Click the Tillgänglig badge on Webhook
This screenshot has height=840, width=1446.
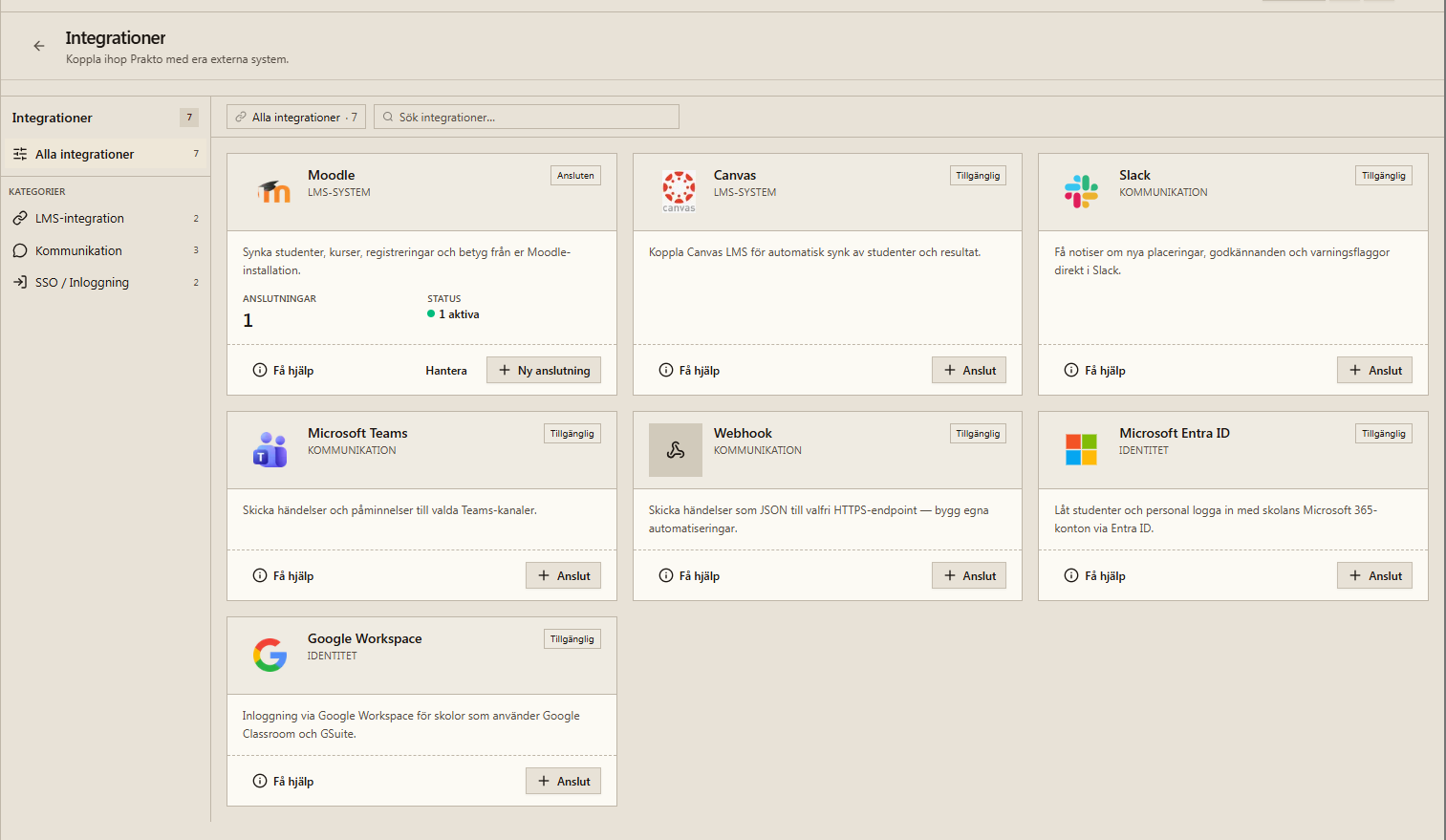click(978, 434)
